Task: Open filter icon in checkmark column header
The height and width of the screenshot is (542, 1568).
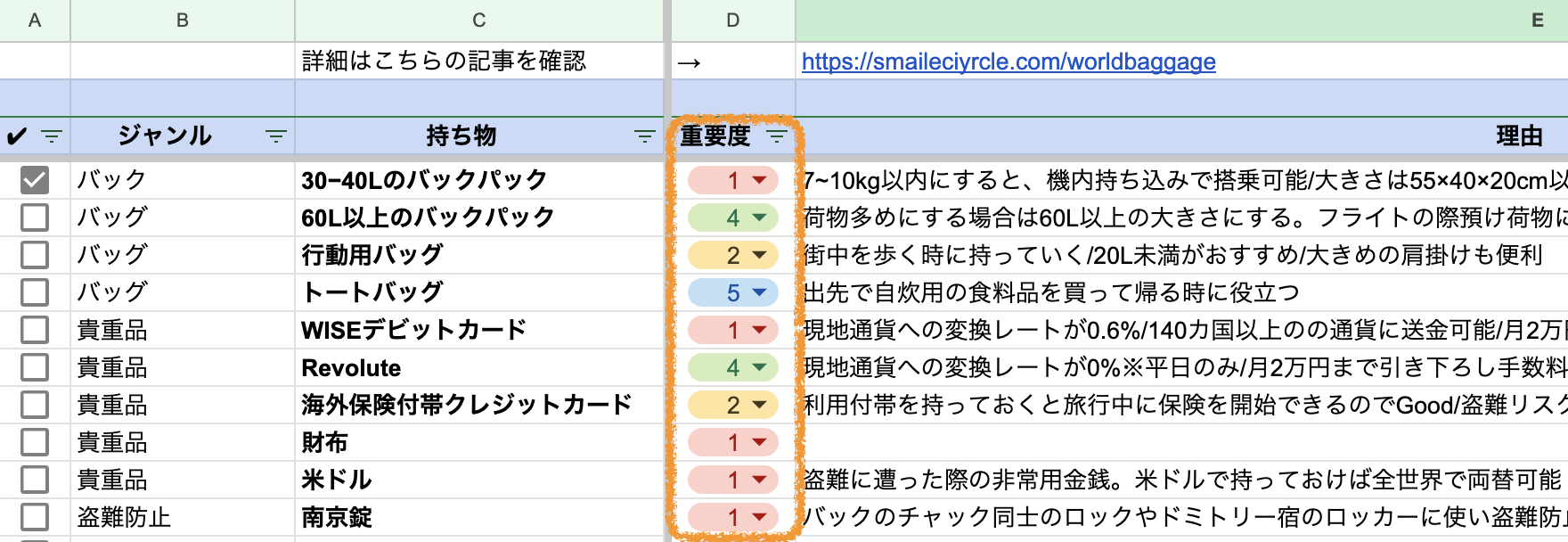Action: pos(52,136)
